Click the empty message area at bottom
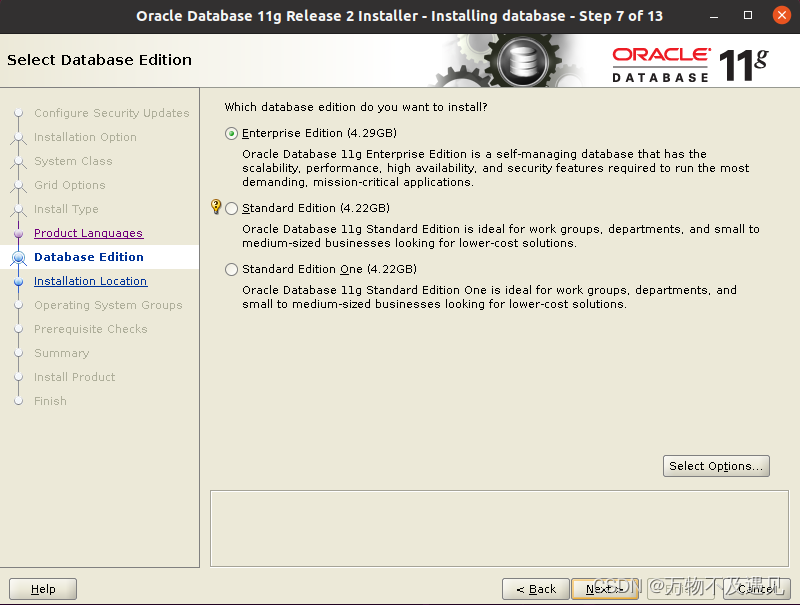 click(x=499, y=529)
